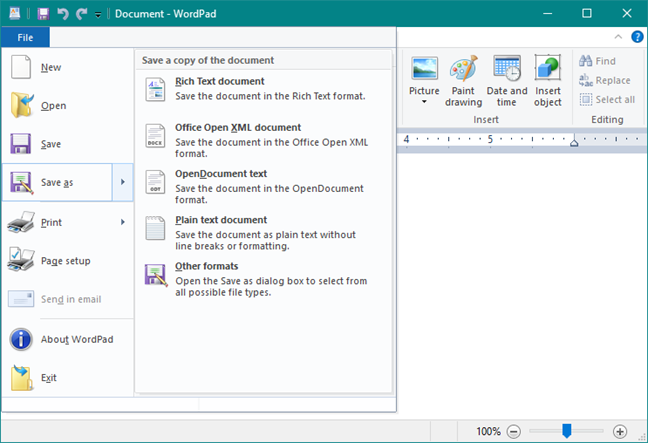Choose Other formats option
Screen dimensions: 648x443
[264, 279]
